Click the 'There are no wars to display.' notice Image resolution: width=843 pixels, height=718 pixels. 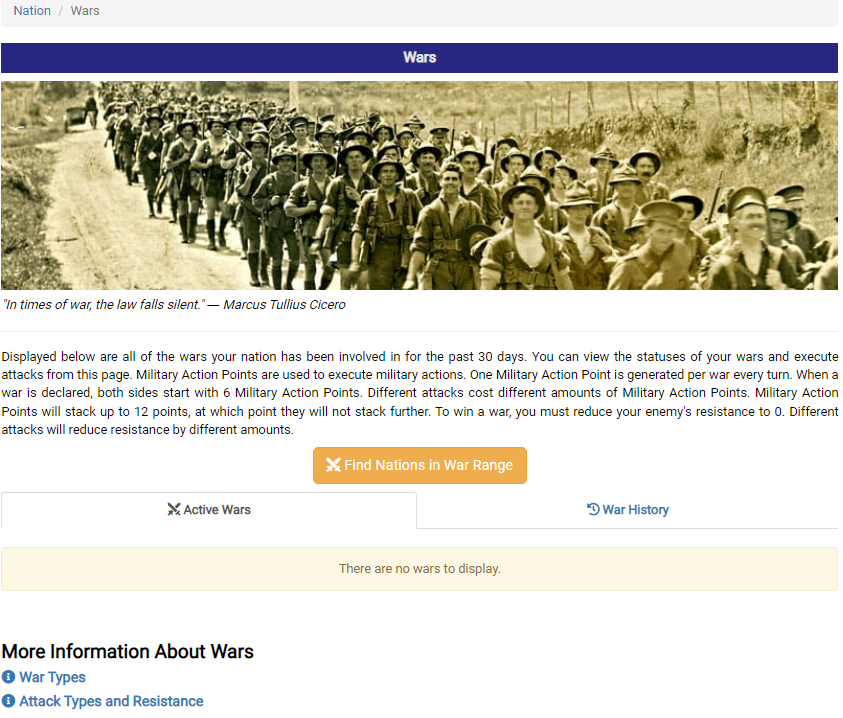click(419, 569)
